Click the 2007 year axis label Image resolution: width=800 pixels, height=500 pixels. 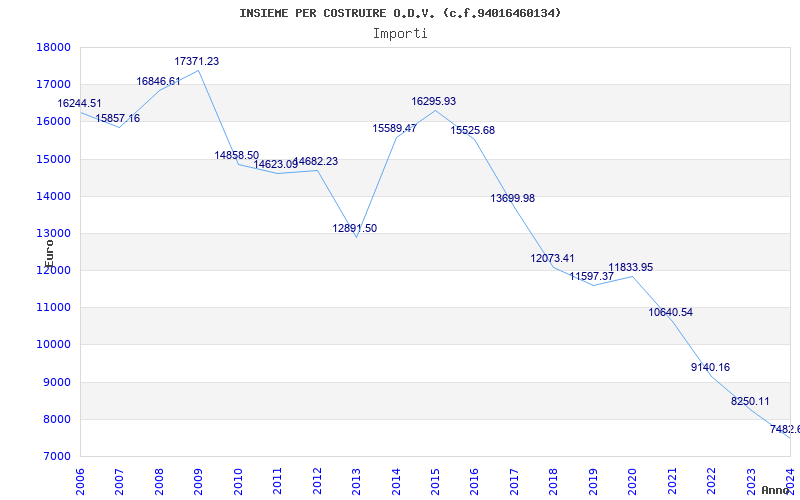tap(119, 482)
